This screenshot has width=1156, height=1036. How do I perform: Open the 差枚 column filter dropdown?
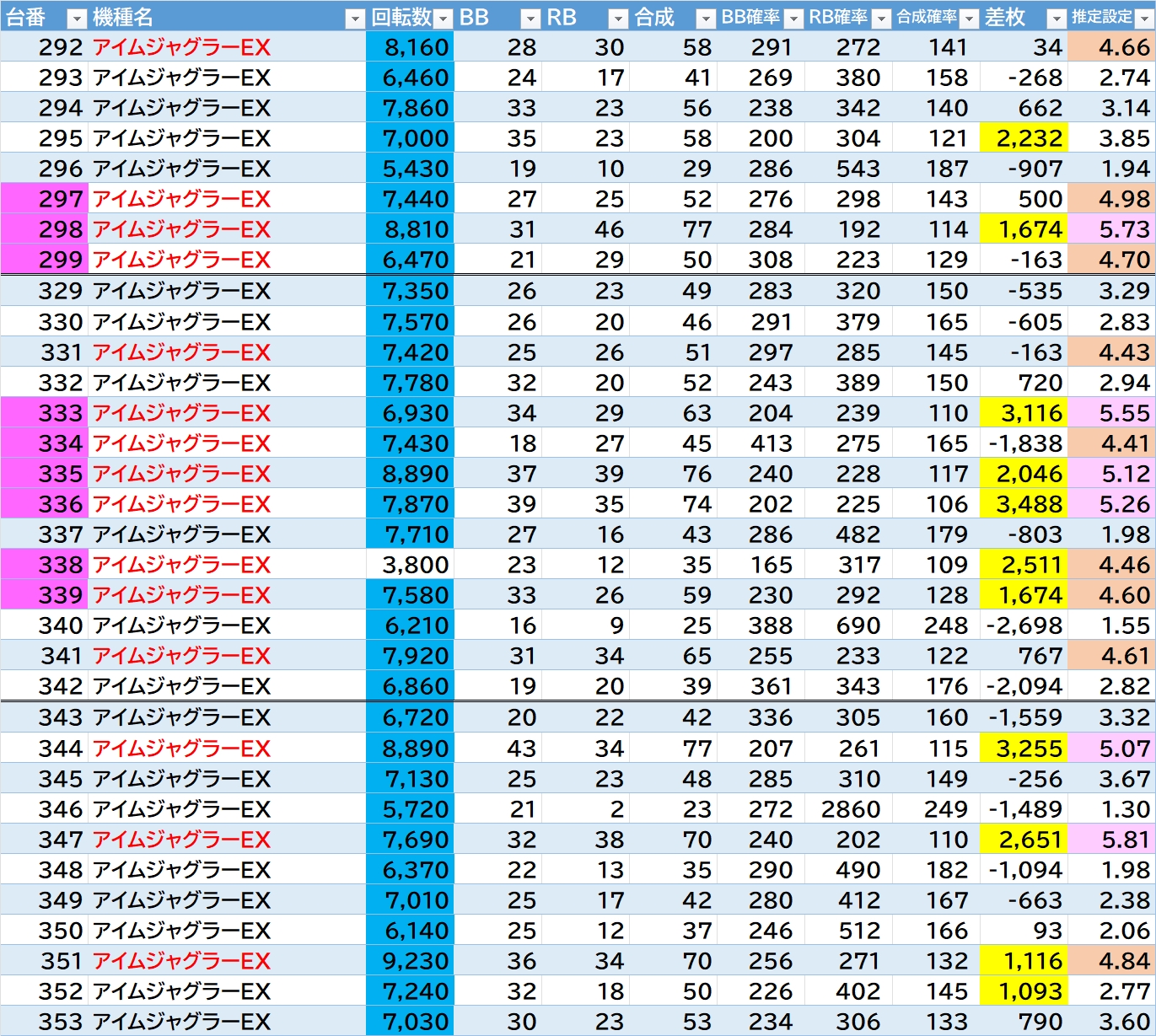coord(1057,18)
